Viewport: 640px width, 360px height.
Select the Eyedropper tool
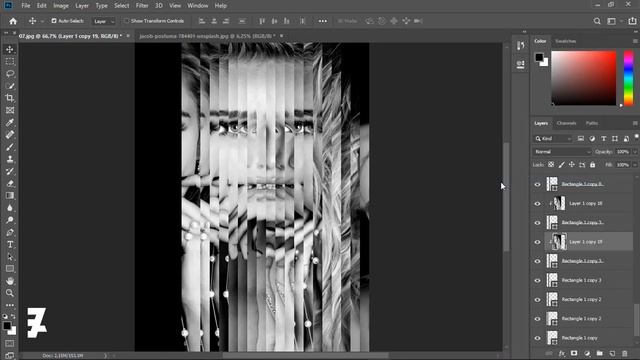click(x=10, y=122)
